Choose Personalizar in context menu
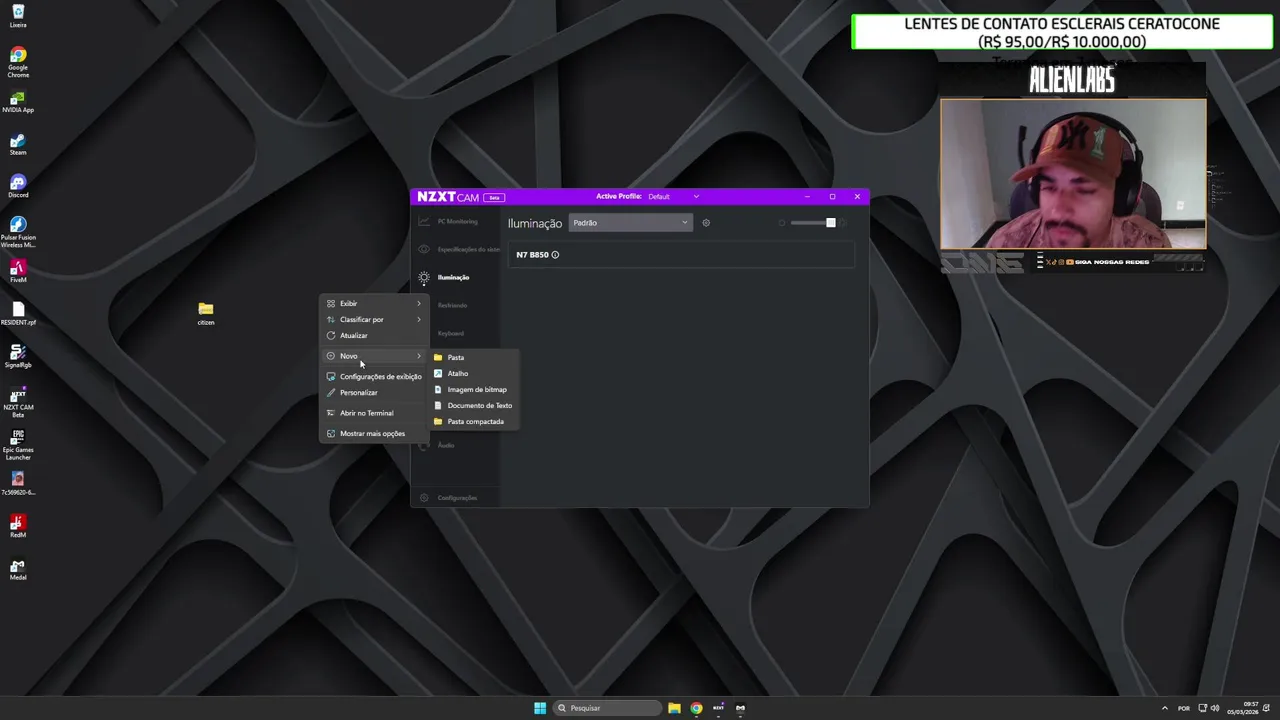 (374, 392)
